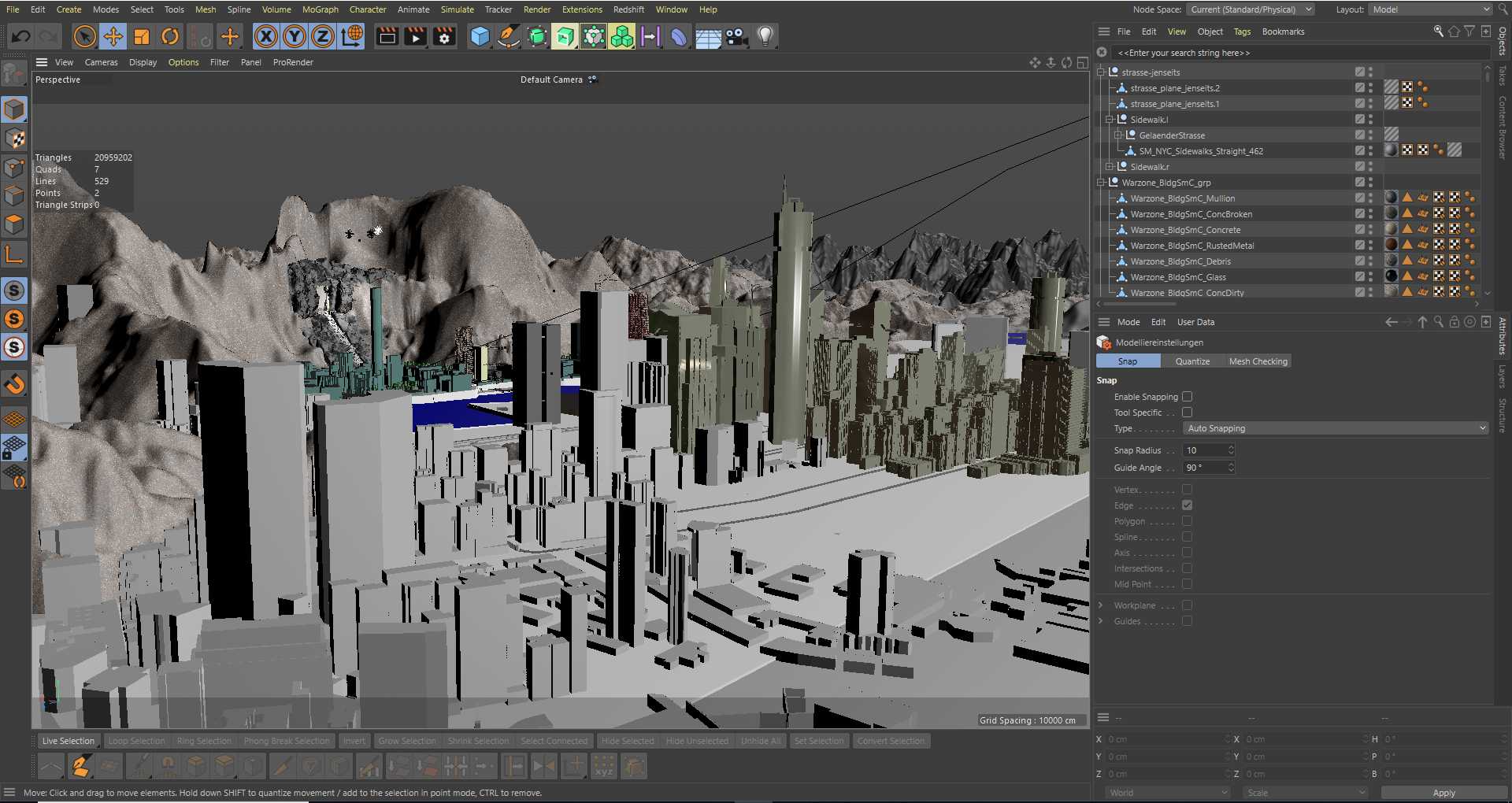The height and width of the screenshot is (803, 1512).
Task: Select the Live Selection arrow tool icon
Action: (x=84, y=36)
